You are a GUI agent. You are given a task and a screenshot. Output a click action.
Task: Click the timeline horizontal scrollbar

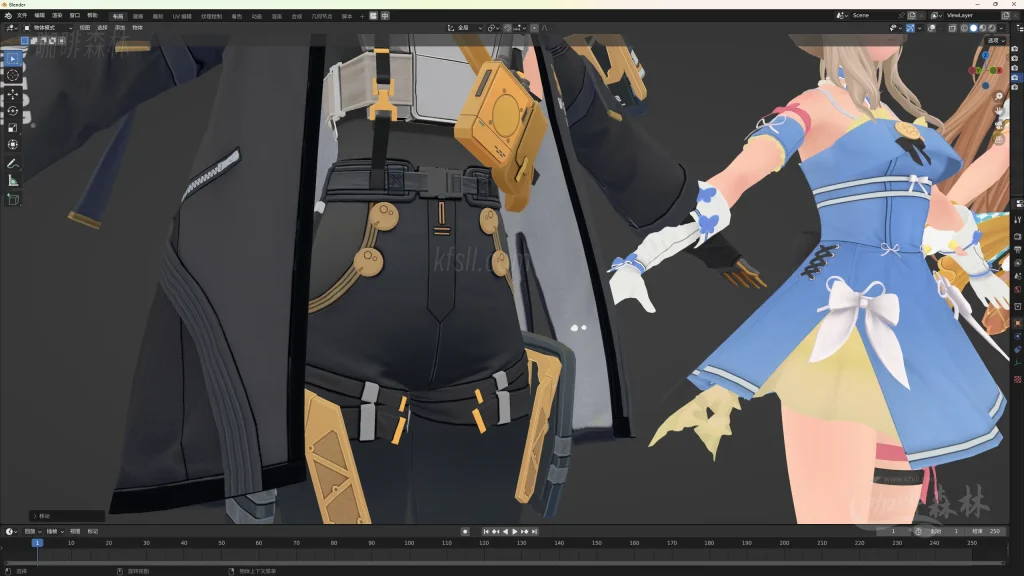pyautogui.click(x=504, y=562)
